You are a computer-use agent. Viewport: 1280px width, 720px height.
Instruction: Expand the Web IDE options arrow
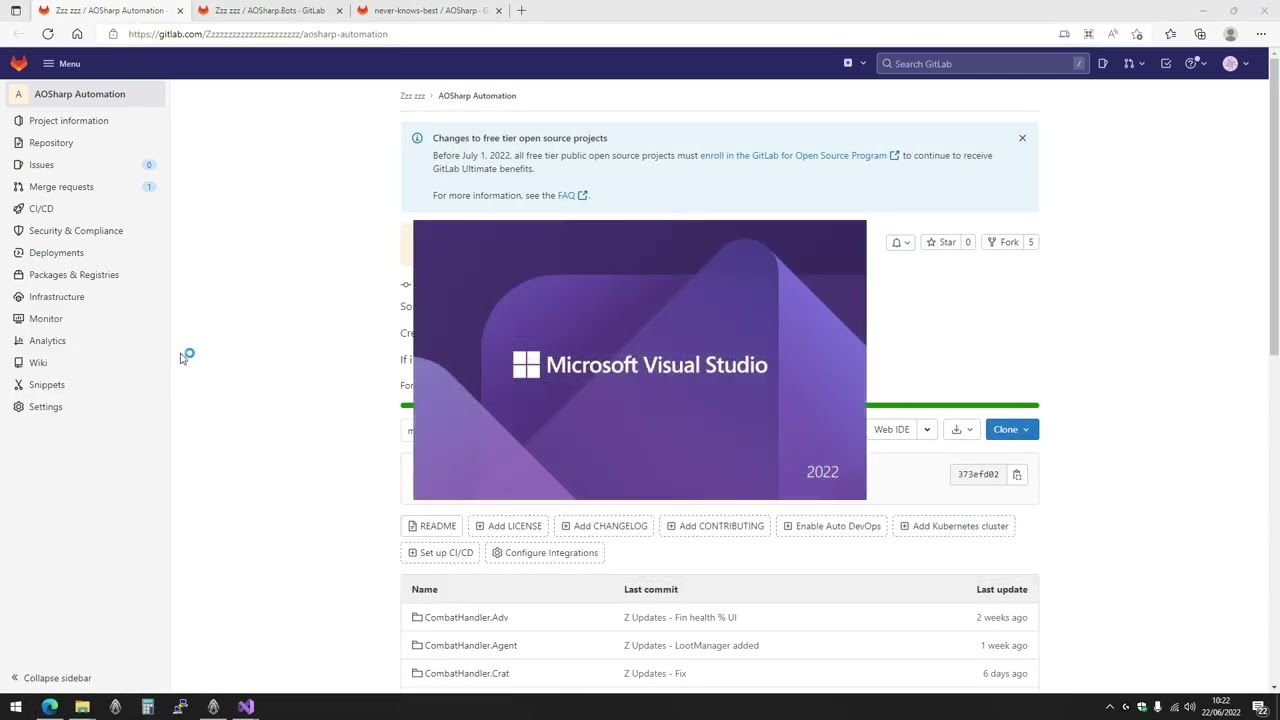927,430
